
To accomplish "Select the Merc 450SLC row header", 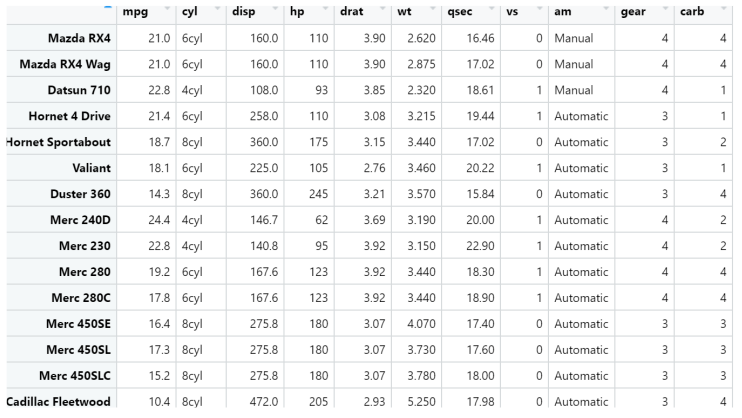I will (62, 376).
